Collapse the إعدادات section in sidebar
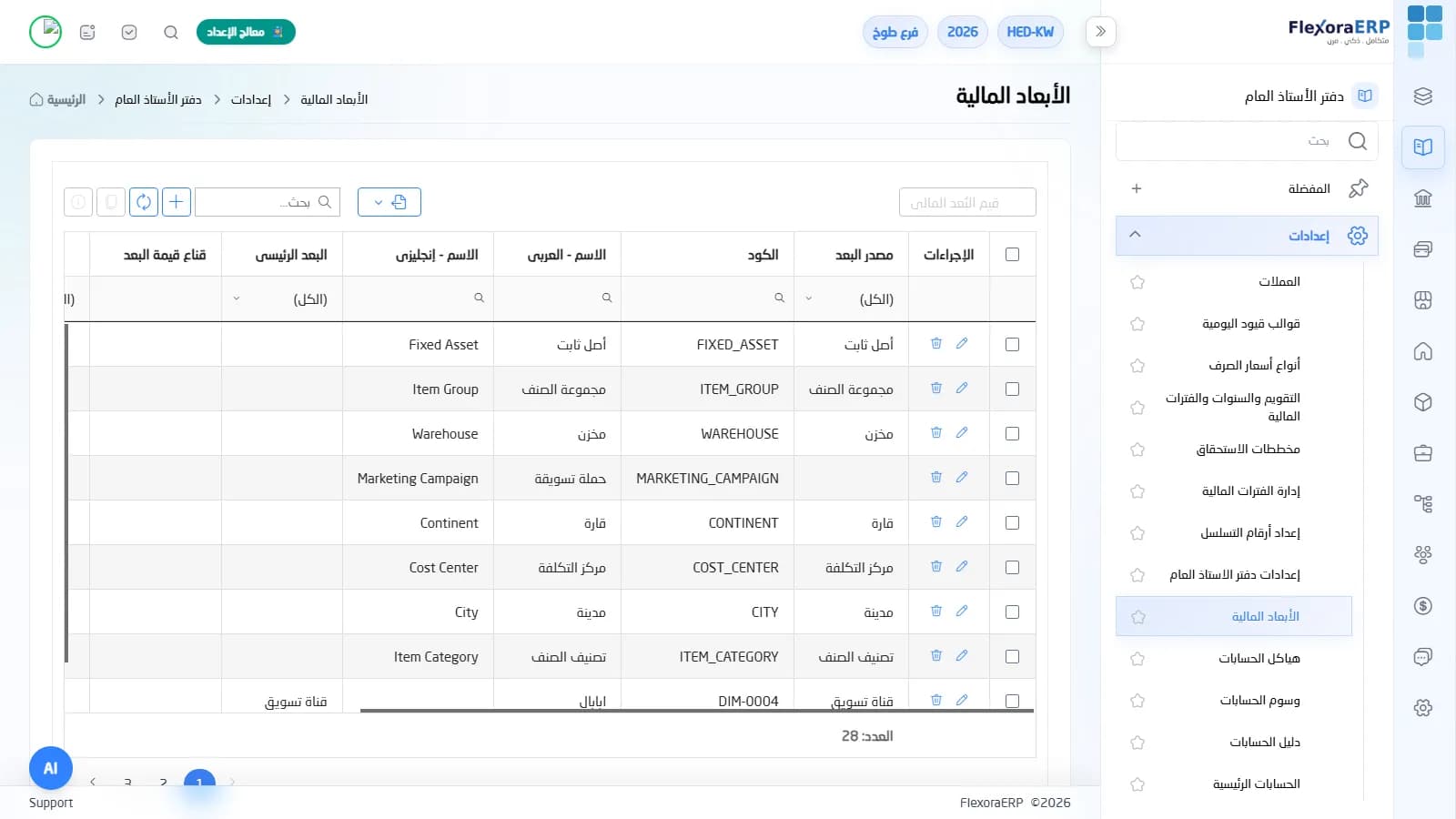 click(1135, 235)
